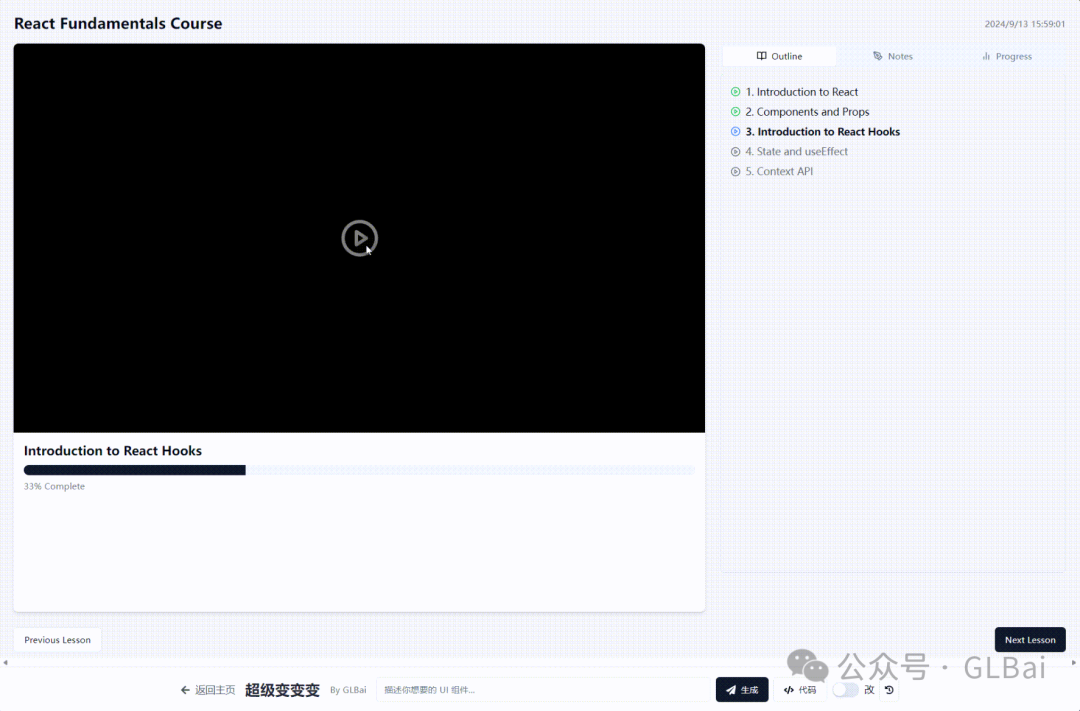The image size is (1080, 711).
Task: Click gray play icon beside Context API
Action: [x=736, y=172]
